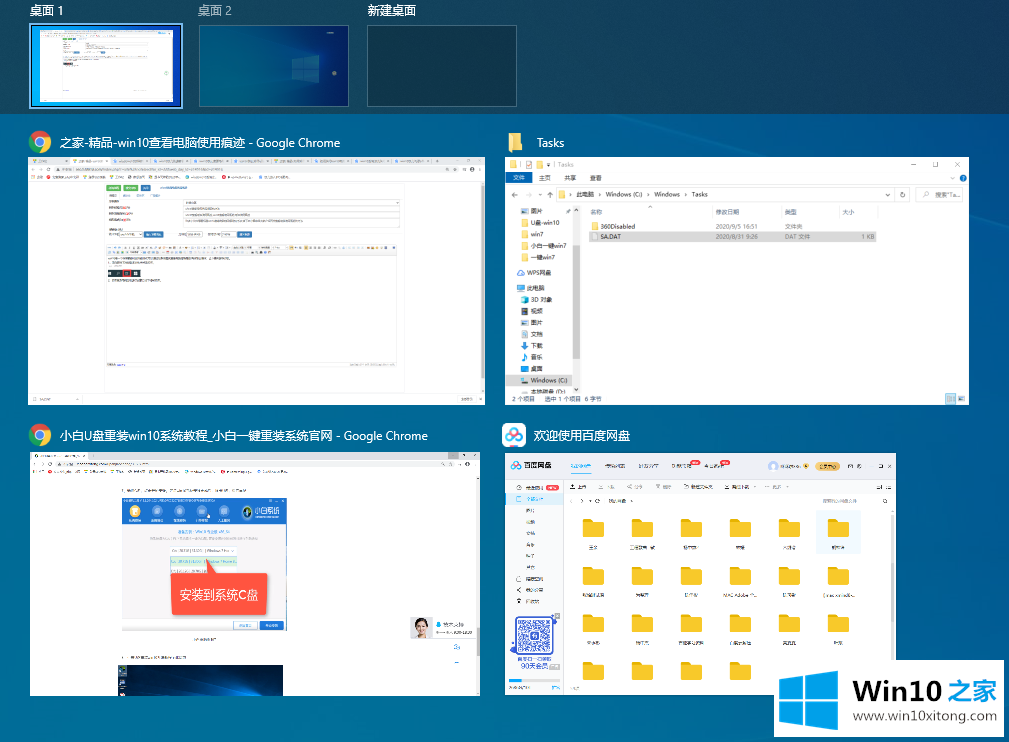Switch to the 桌面 2 desktop thumbnail
The image size is (1009, 742).
pyautogui.click(x=274, y=66)
